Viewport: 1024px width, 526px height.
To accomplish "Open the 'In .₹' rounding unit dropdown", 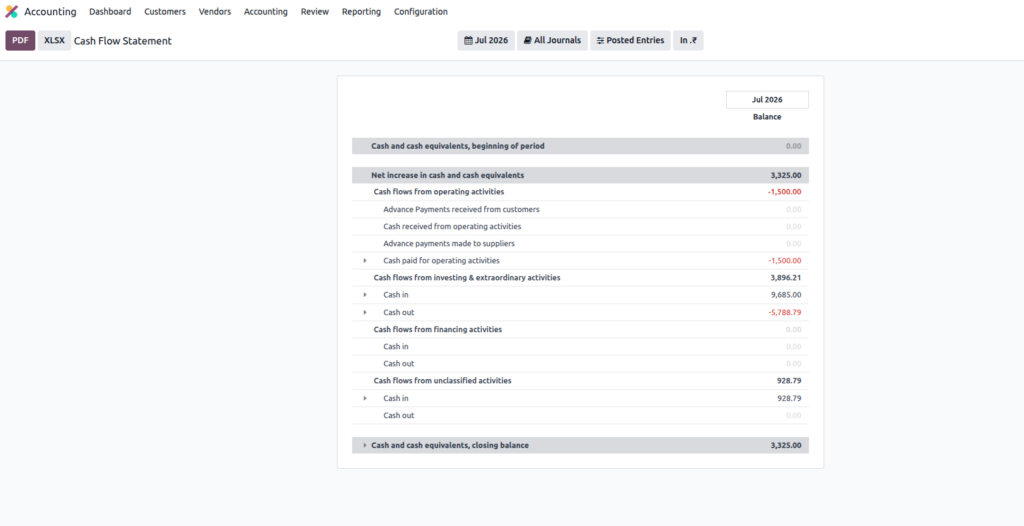I will [x=688, y=41].
